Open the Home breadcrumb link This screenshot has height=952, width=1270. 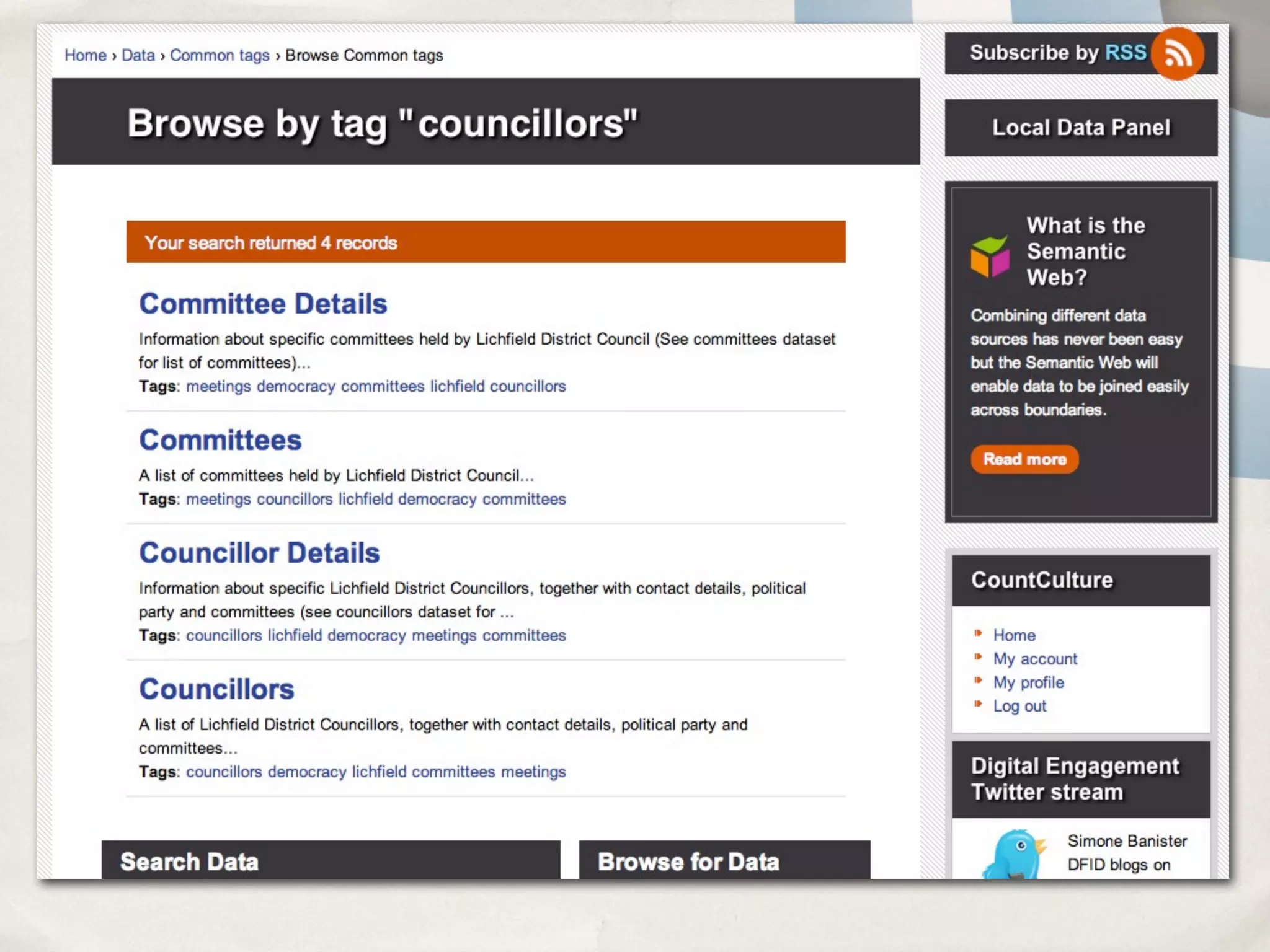[x=86, y=55]
